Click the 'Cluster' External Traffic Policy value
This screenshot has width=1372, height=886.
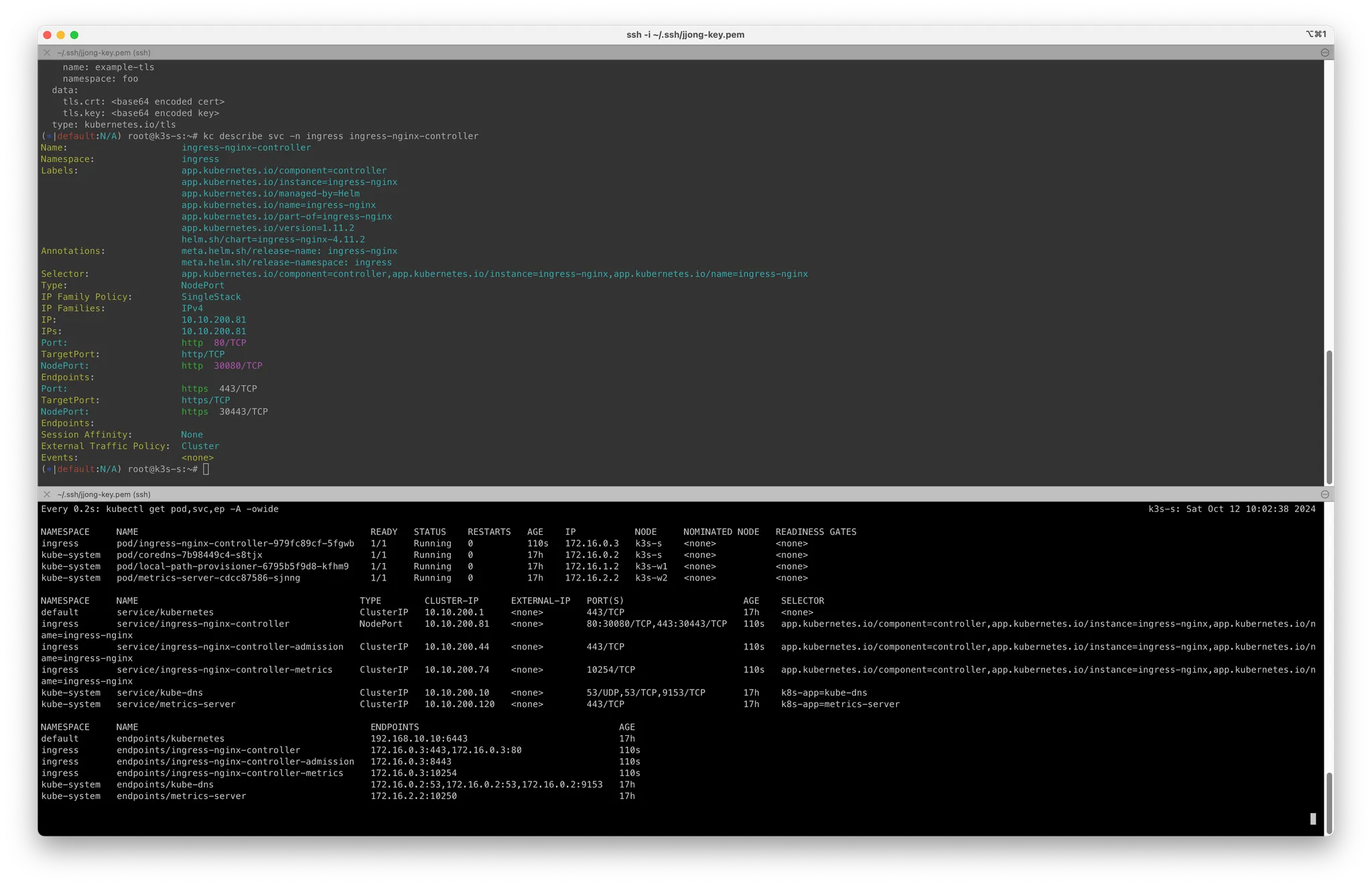click(x=200, y=446)
